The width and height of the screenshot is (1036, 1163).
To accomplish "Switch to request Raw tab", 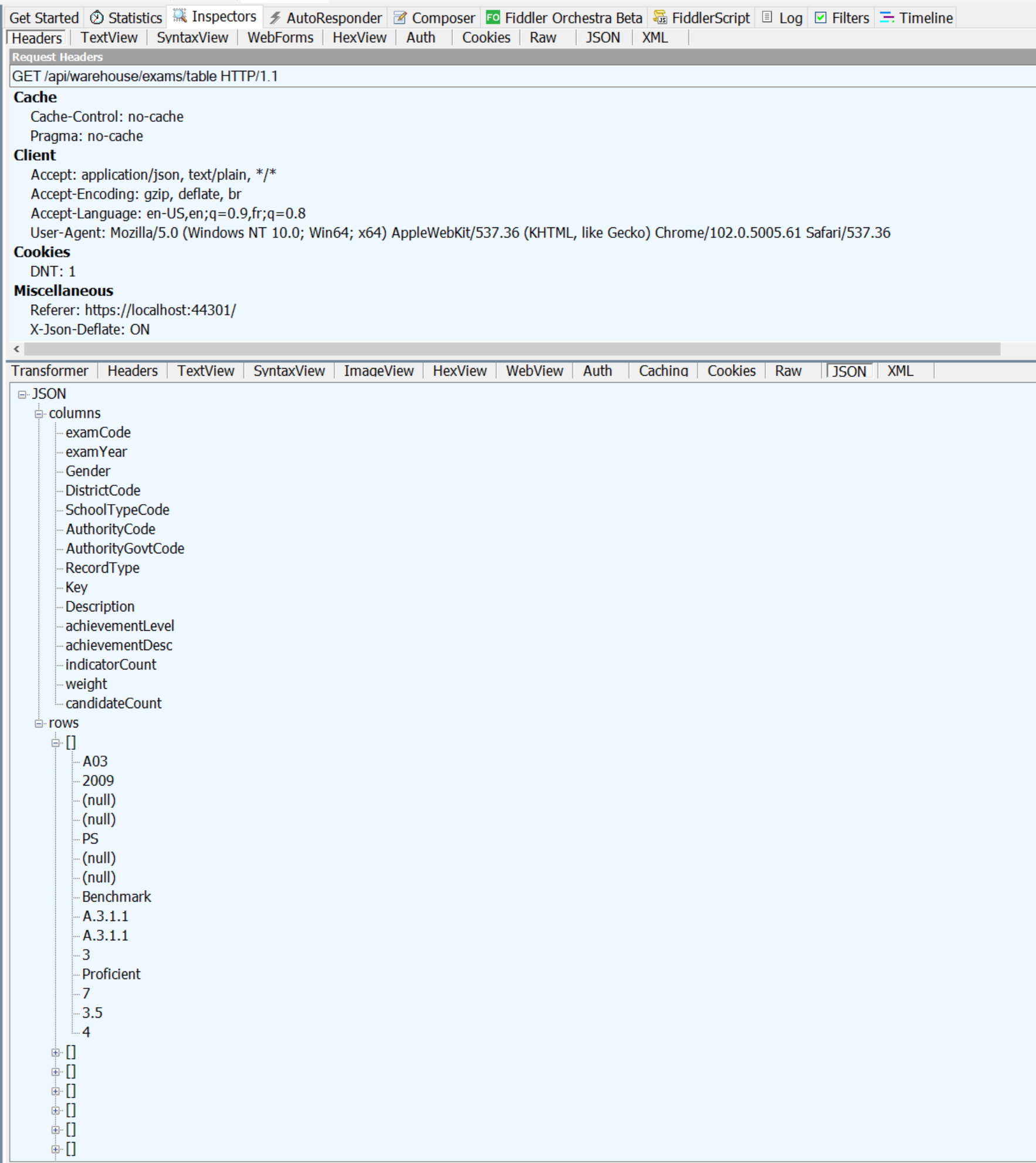I will coord(542,38).
